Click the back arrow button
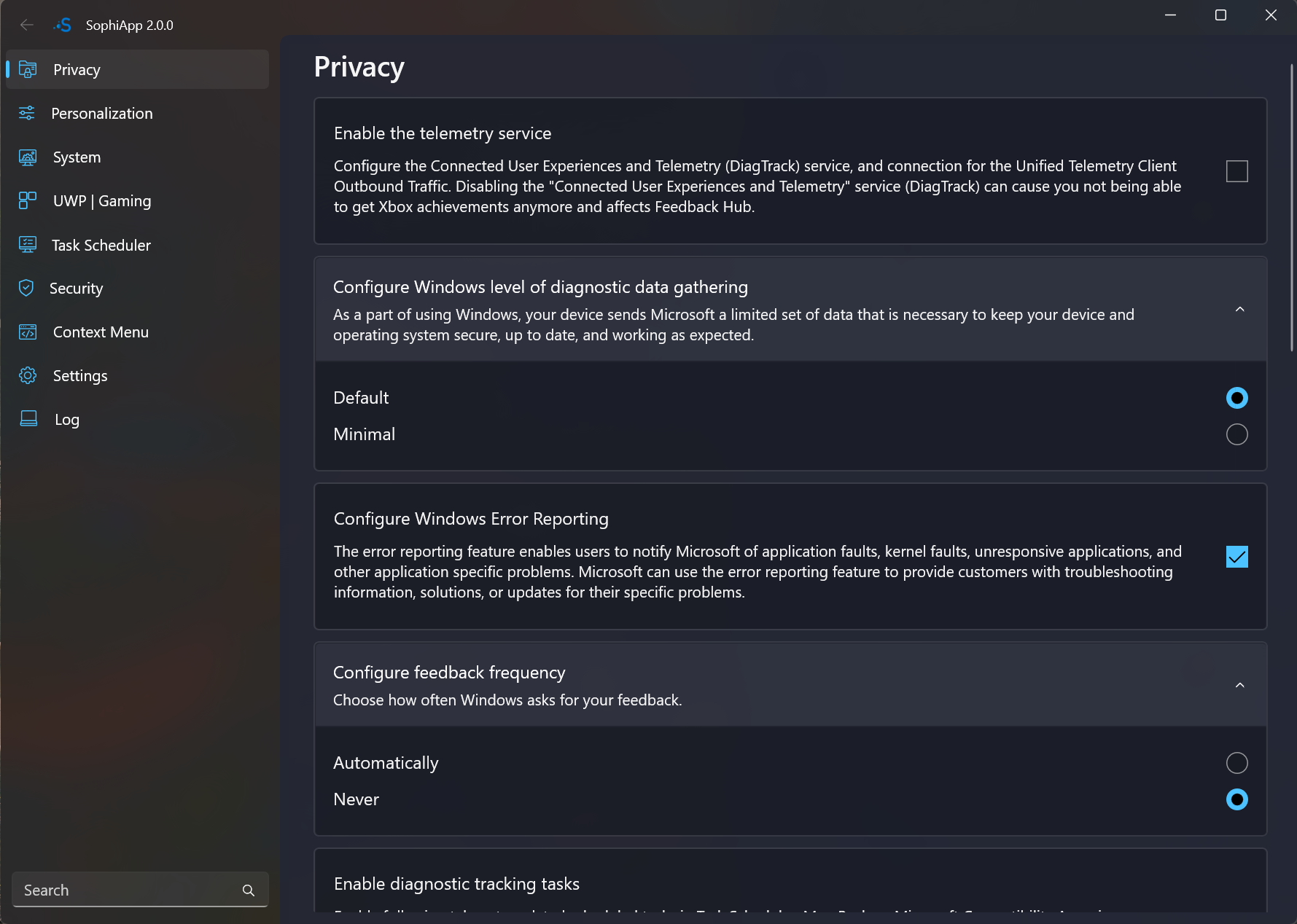This screenshot has height=924, width=1297. (27, 25)
